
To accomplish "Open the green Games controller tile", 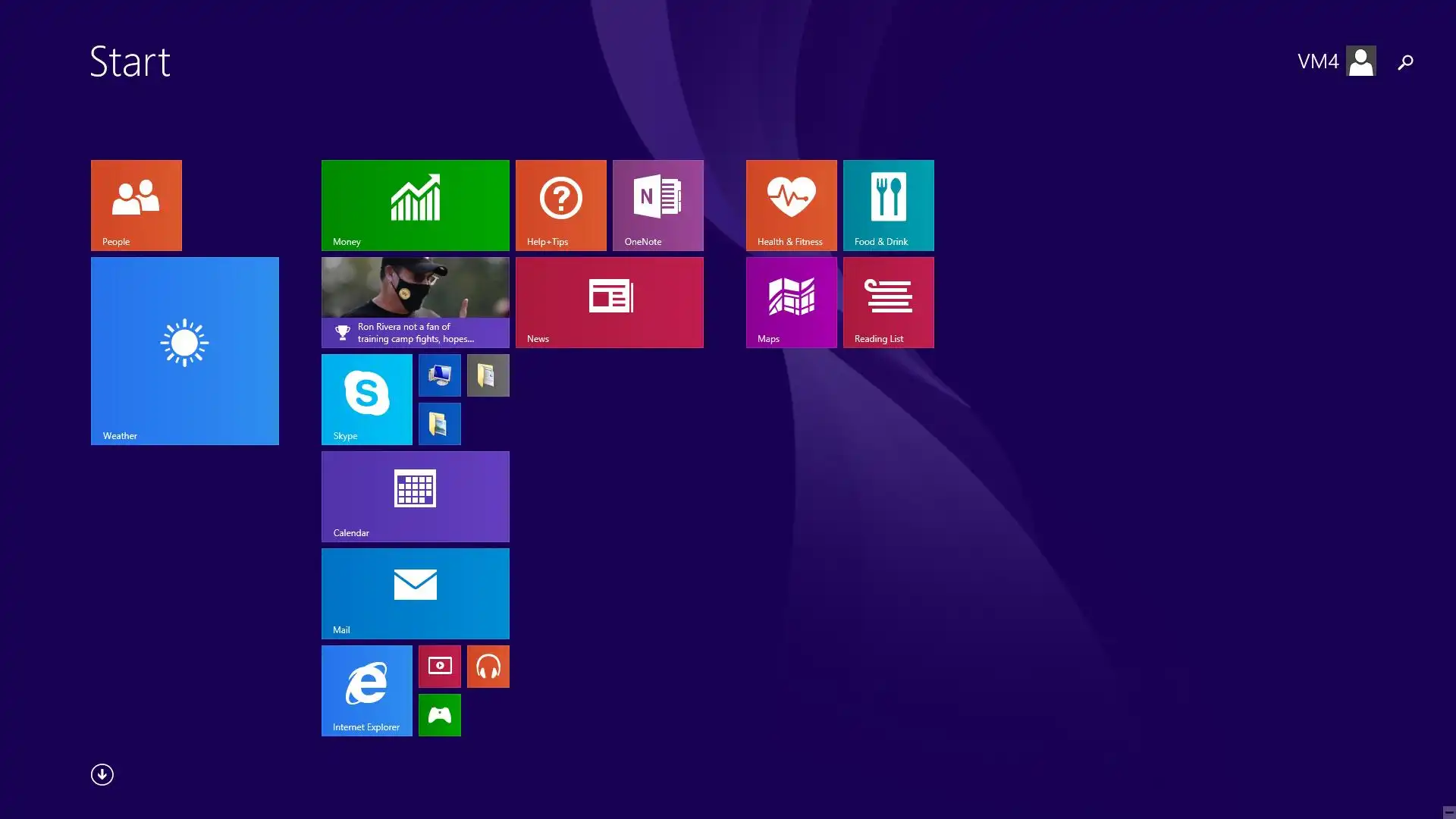I will coord(439,715).
